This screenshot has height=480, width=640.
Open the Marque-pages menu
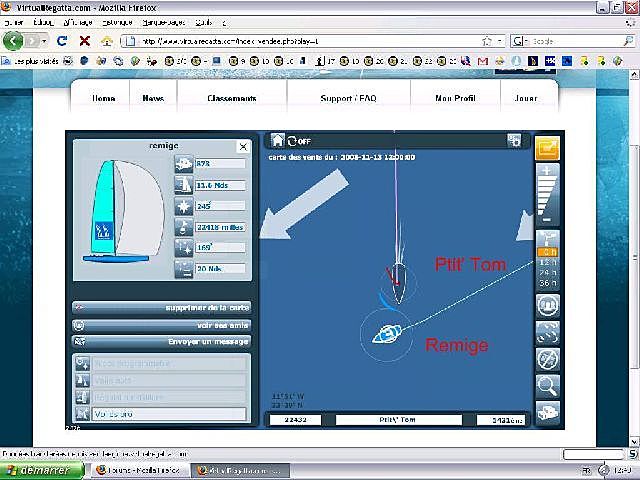pyautogui.click(x=164, y=22)
